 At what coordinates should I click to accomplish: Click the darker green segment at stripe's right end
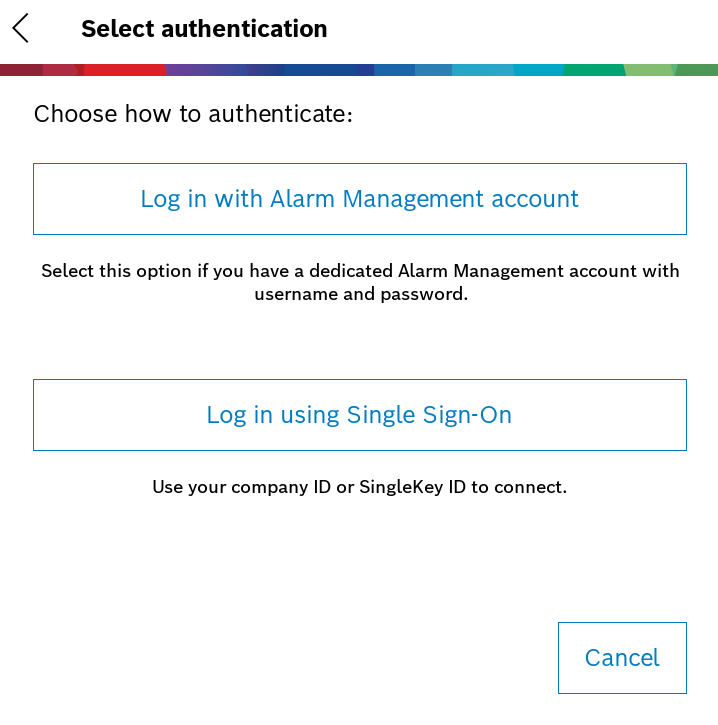pos(697,70)
